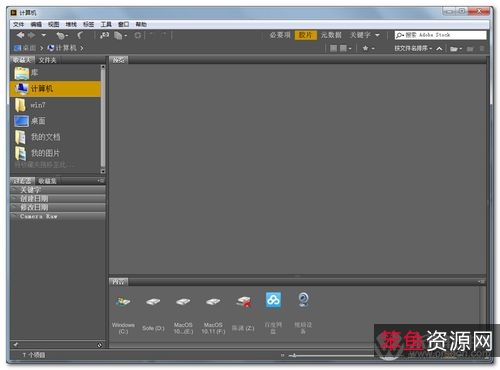Open the 堆栈 menu
The width and height of the screenshot is (500, 370).
[x=71, y=24]
